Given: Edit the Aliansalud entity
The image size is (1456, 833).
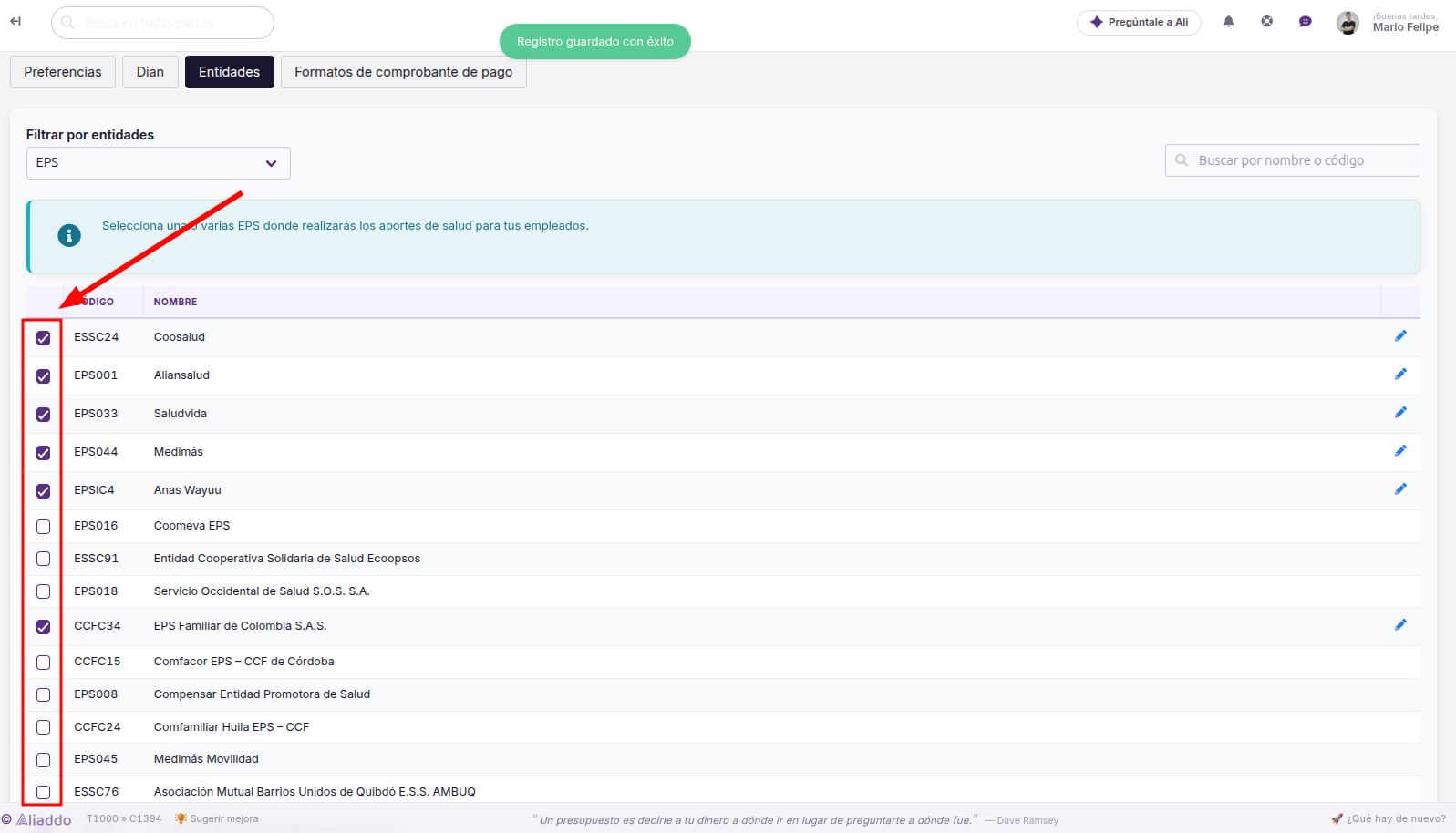Looking at the screenshot, I should [x=1400, y=375].
